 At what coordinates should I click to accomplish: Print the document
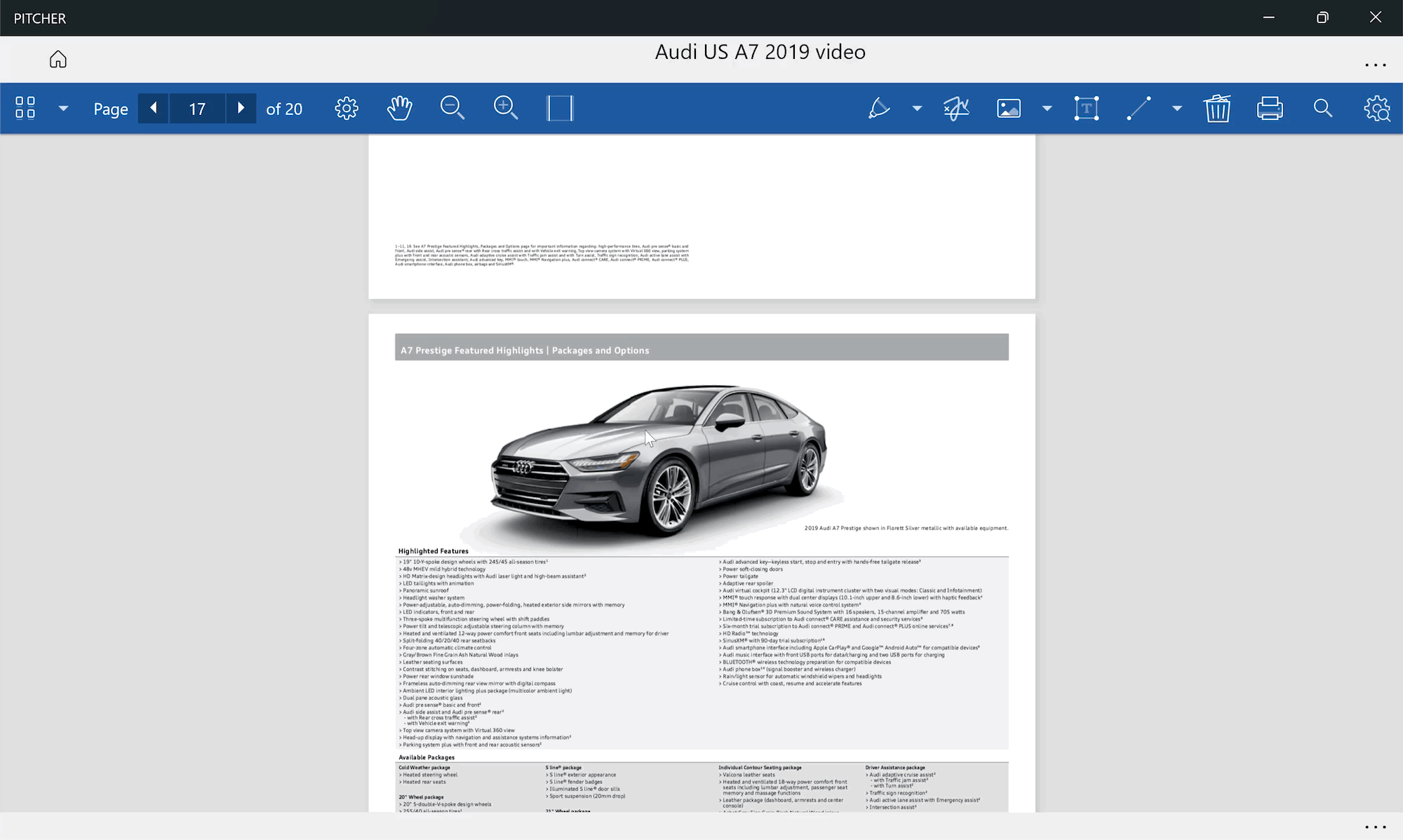[1270, 108]
